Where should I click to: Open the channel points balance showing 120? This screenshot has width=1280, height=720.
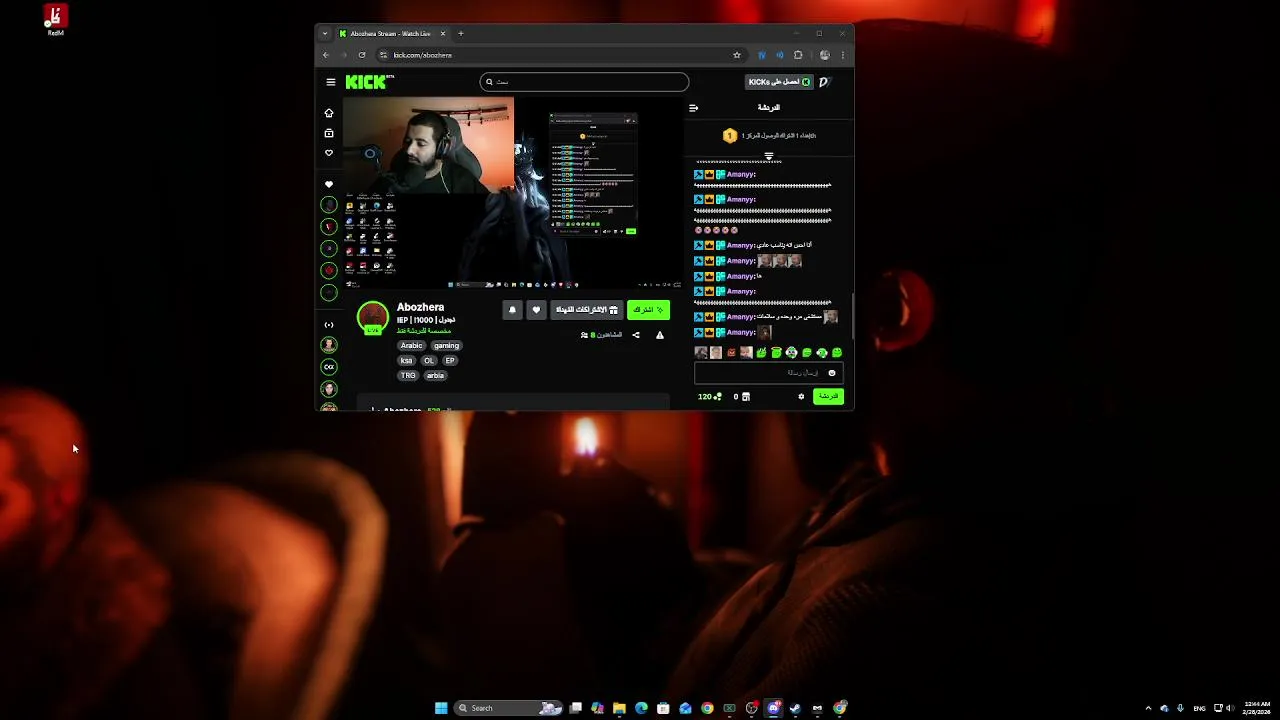coord(710,397)
